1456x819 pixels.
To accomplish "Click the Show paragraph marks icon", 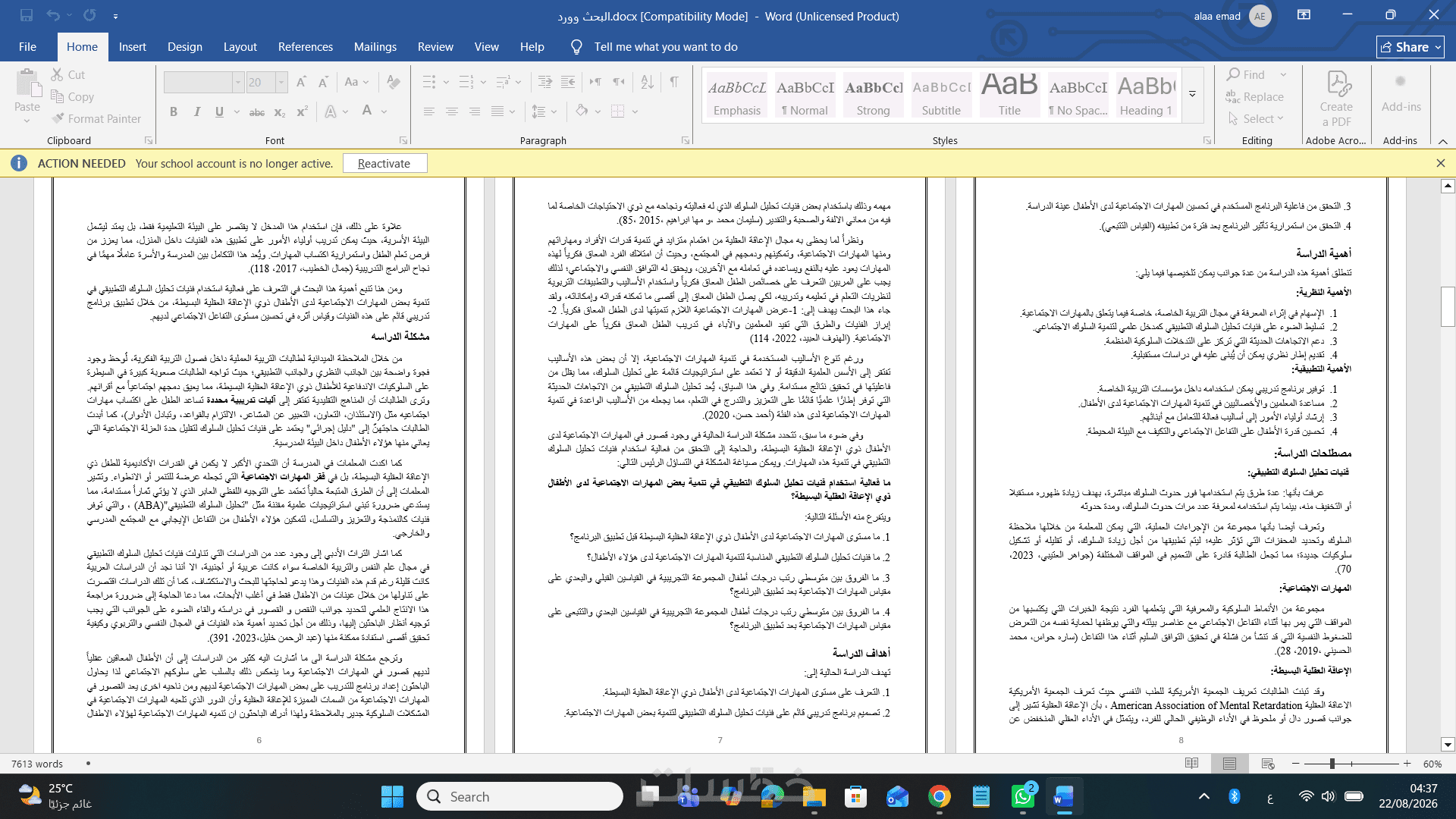I will pos(673,82).
